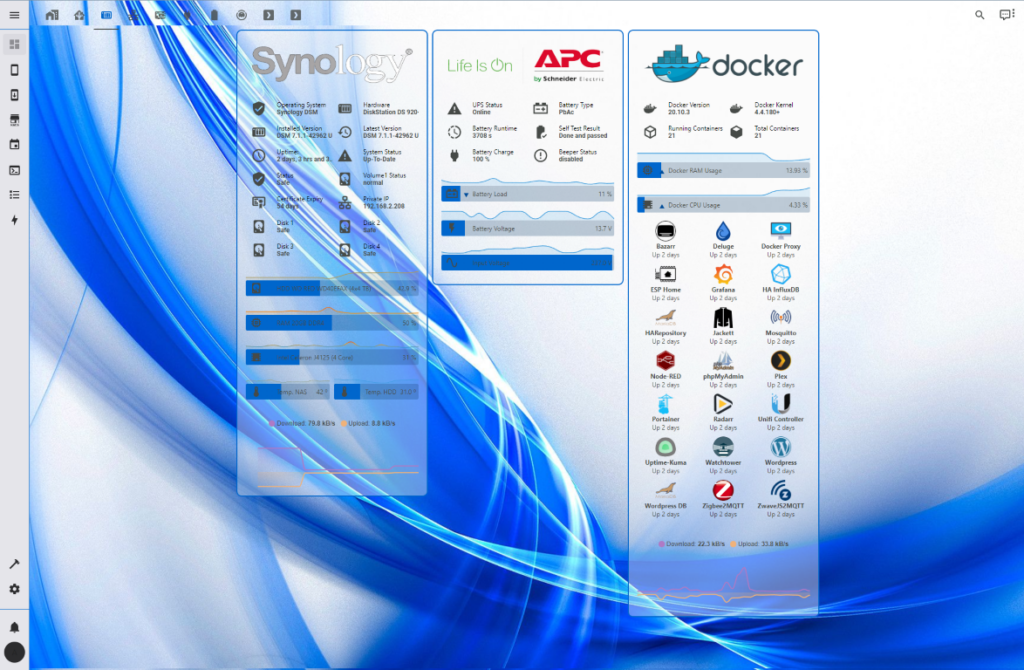Open the hamburger sidebar menu
The width and height of the screenshot is (1024, 670).
click(14, 15)
